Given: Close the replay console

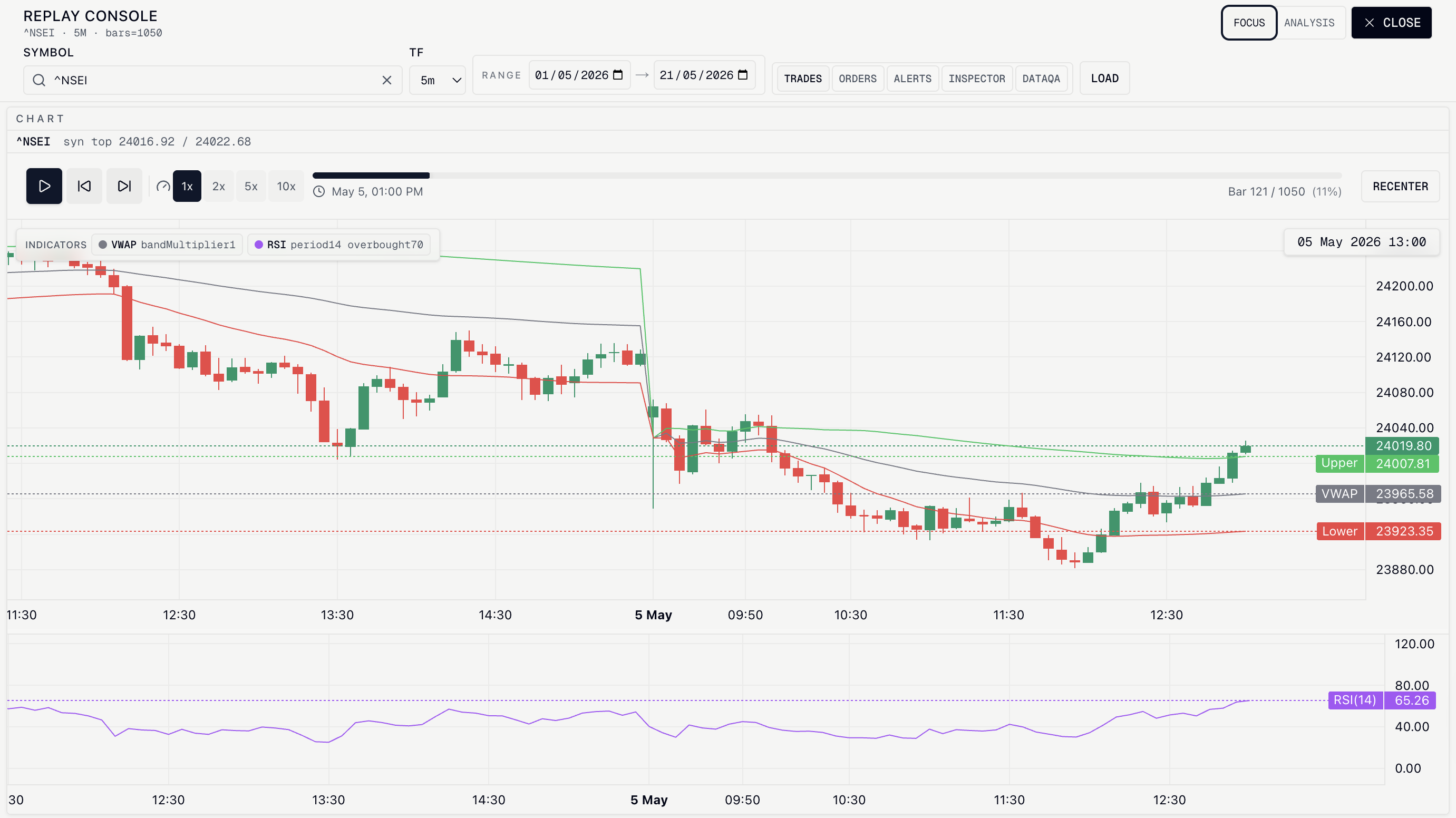Looking at the screenshot, I should pyautogui.click(x=1392, y=23).
